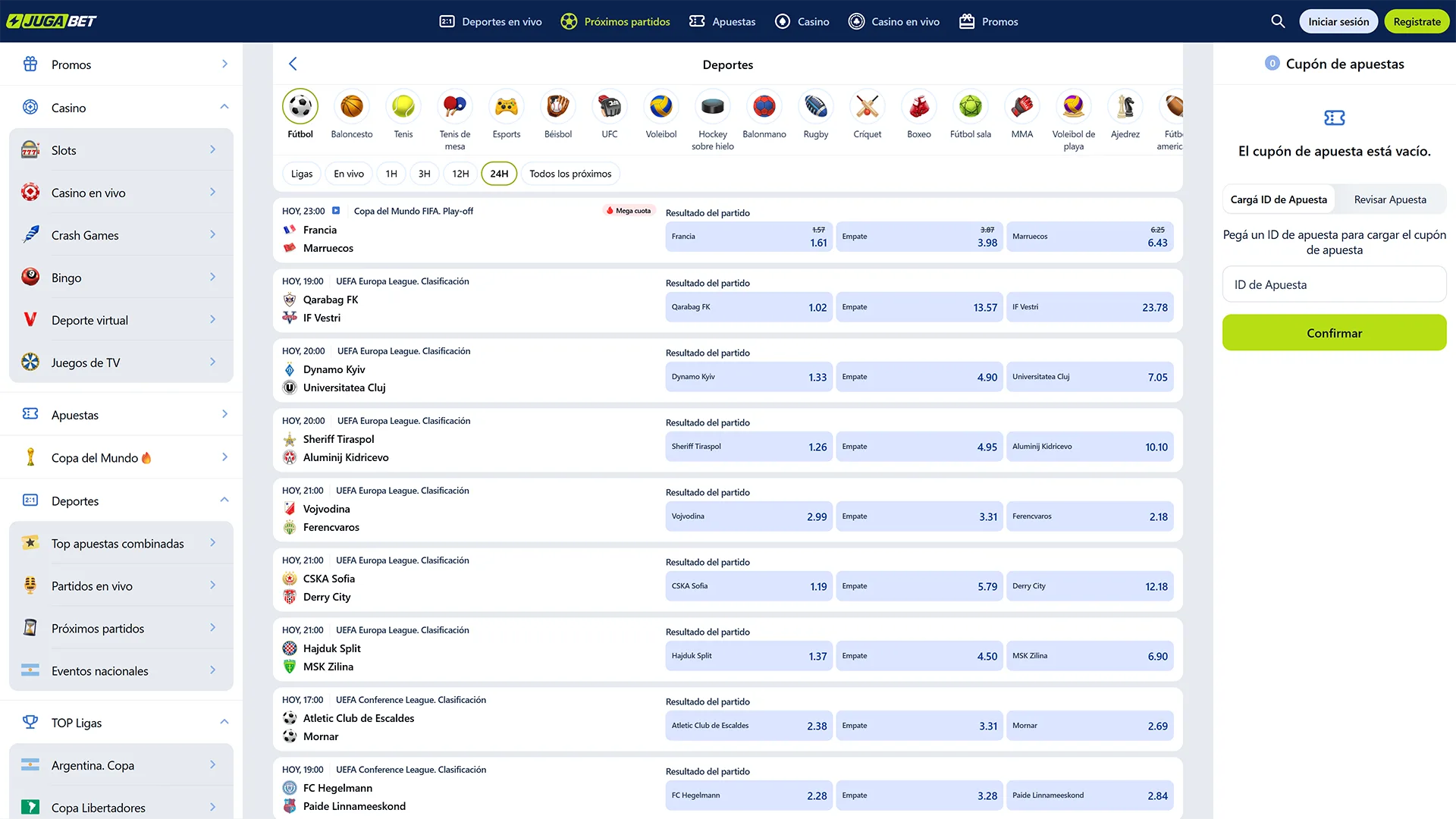Bet on Derry City at 12.18
Screen dimensions: 1456x819
coord(1090,586)
